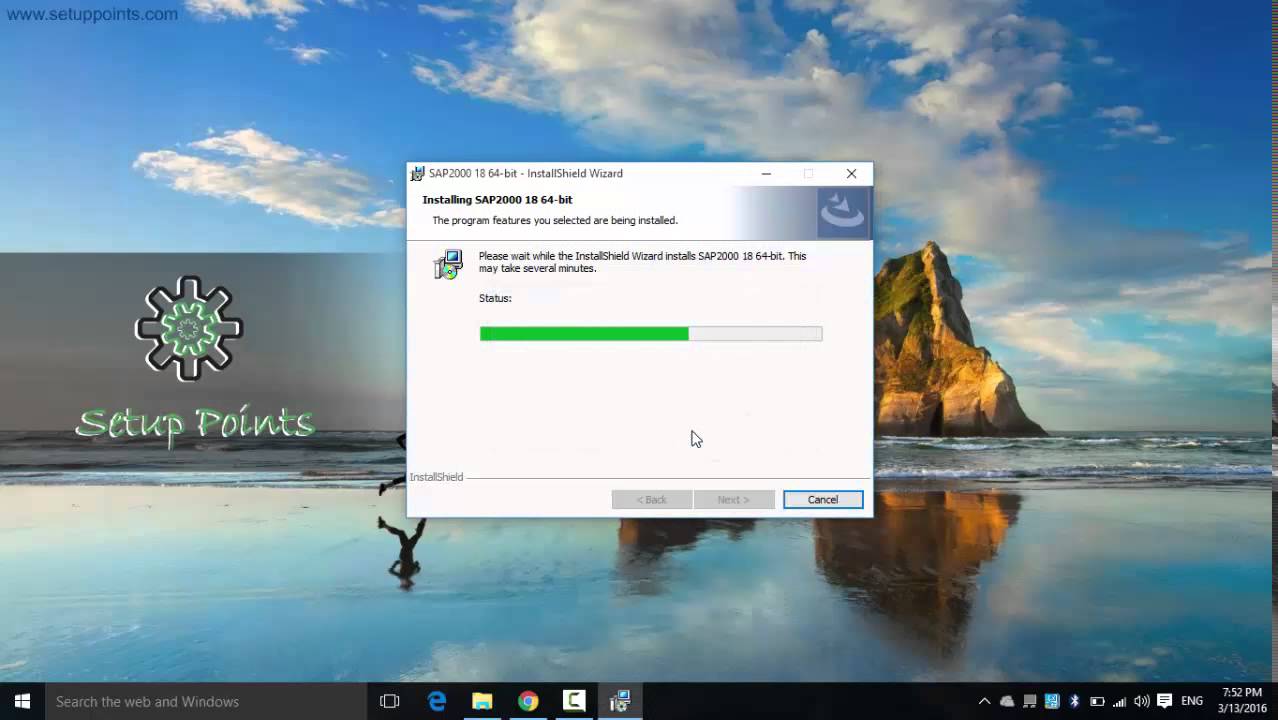Open the Camtasia recorder taskbar icon
Screen dimensions: 1278x720
click(x=574, y=701)
